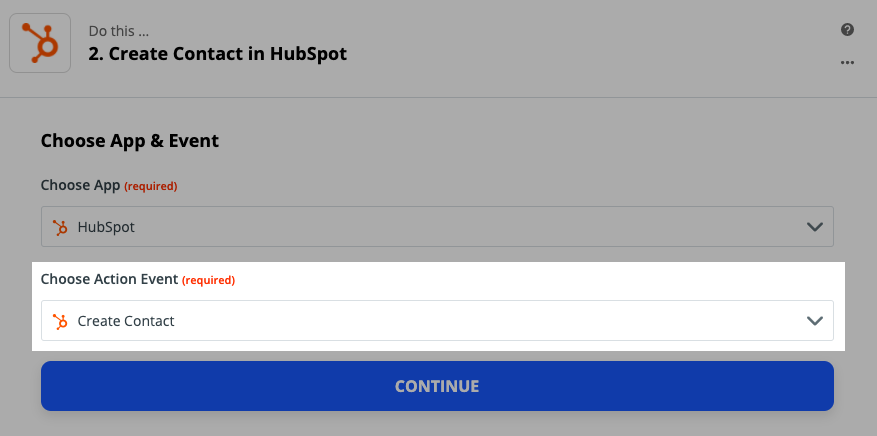Image resolution: width=877 pixels, height=436 pixels.
Task: Click the HubSpot text in app field
Action: pyautogui.click(x=106, y=228)
